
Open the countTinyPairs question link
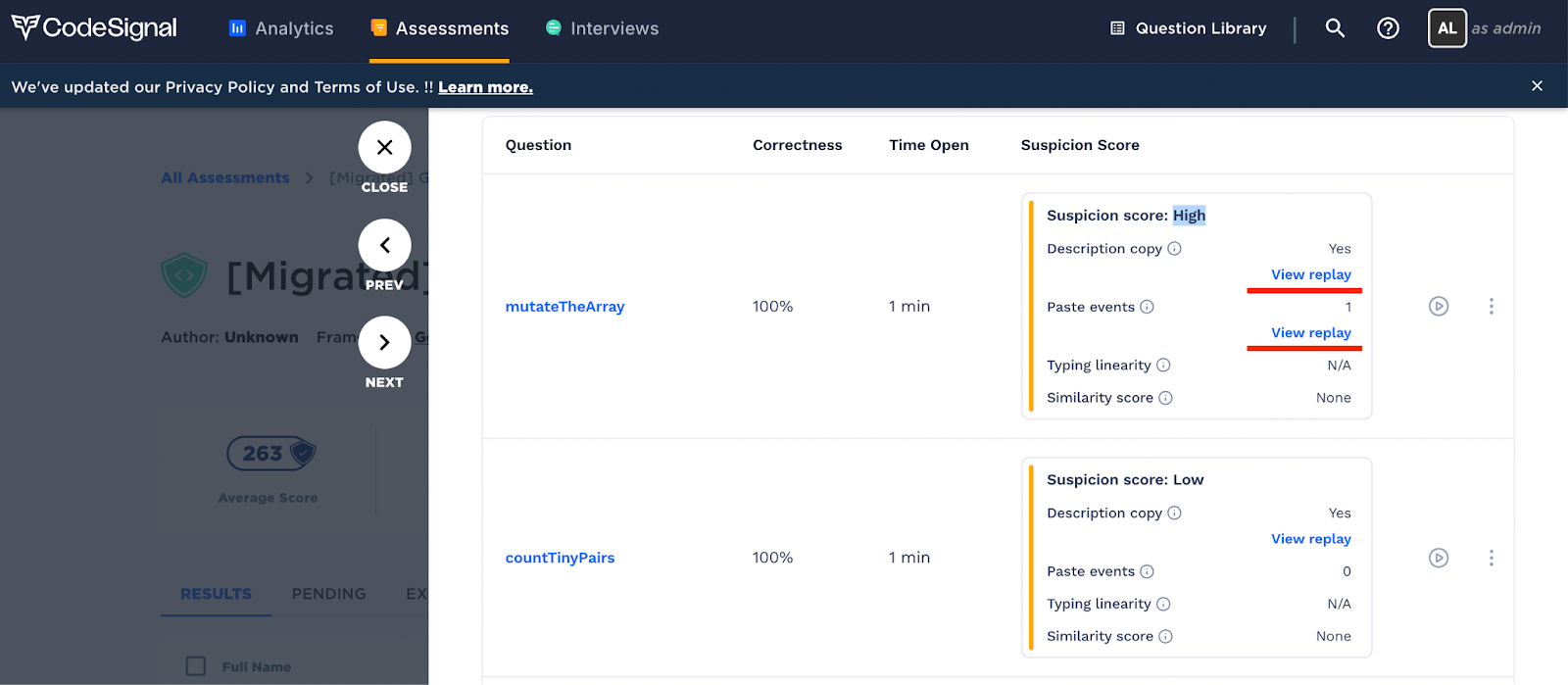pos(560,558)
